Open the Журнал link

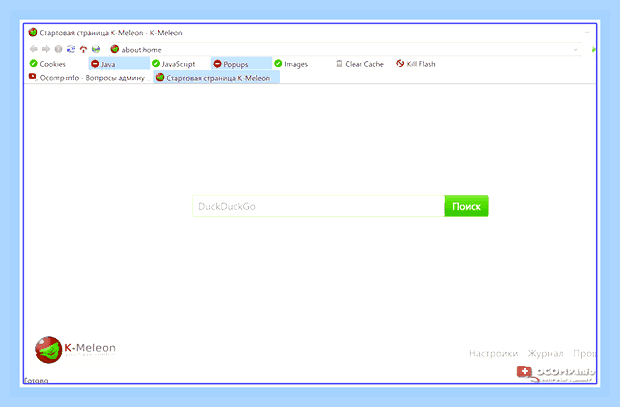546,353
